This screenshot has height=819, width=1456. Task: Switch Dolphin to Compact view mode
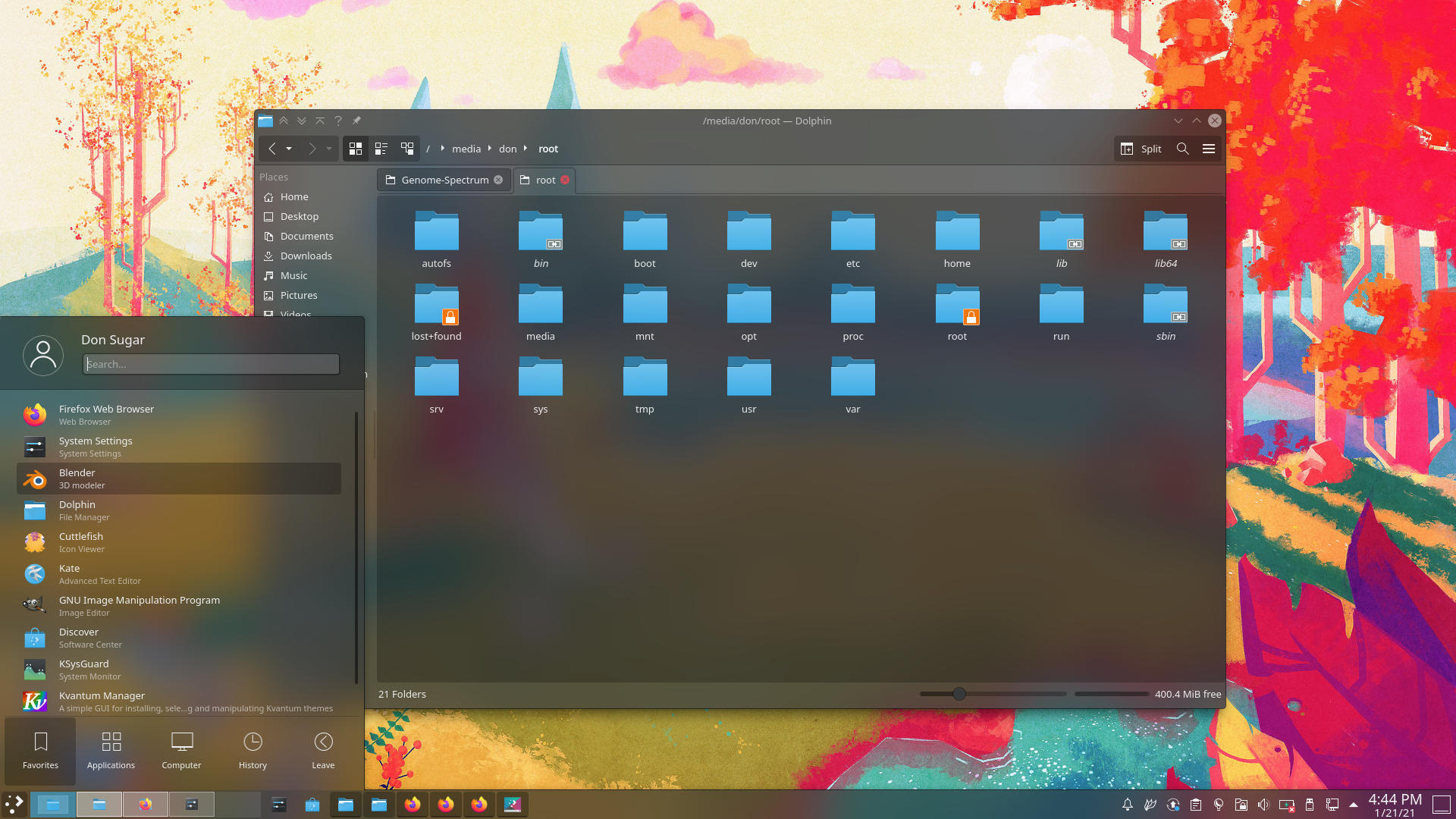click(381, 149)
